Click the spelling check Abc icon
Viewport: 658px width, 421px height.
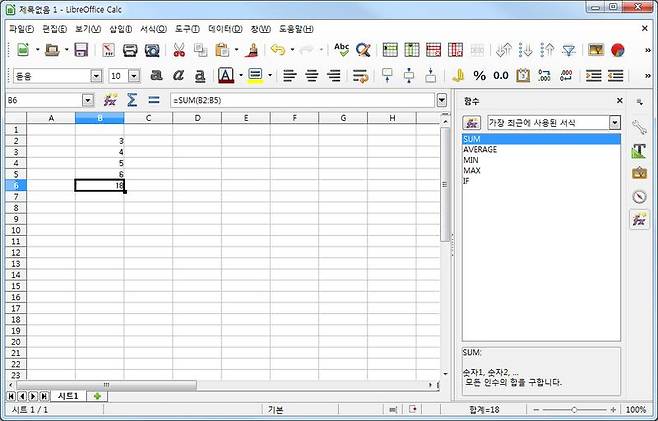point(342,50)
